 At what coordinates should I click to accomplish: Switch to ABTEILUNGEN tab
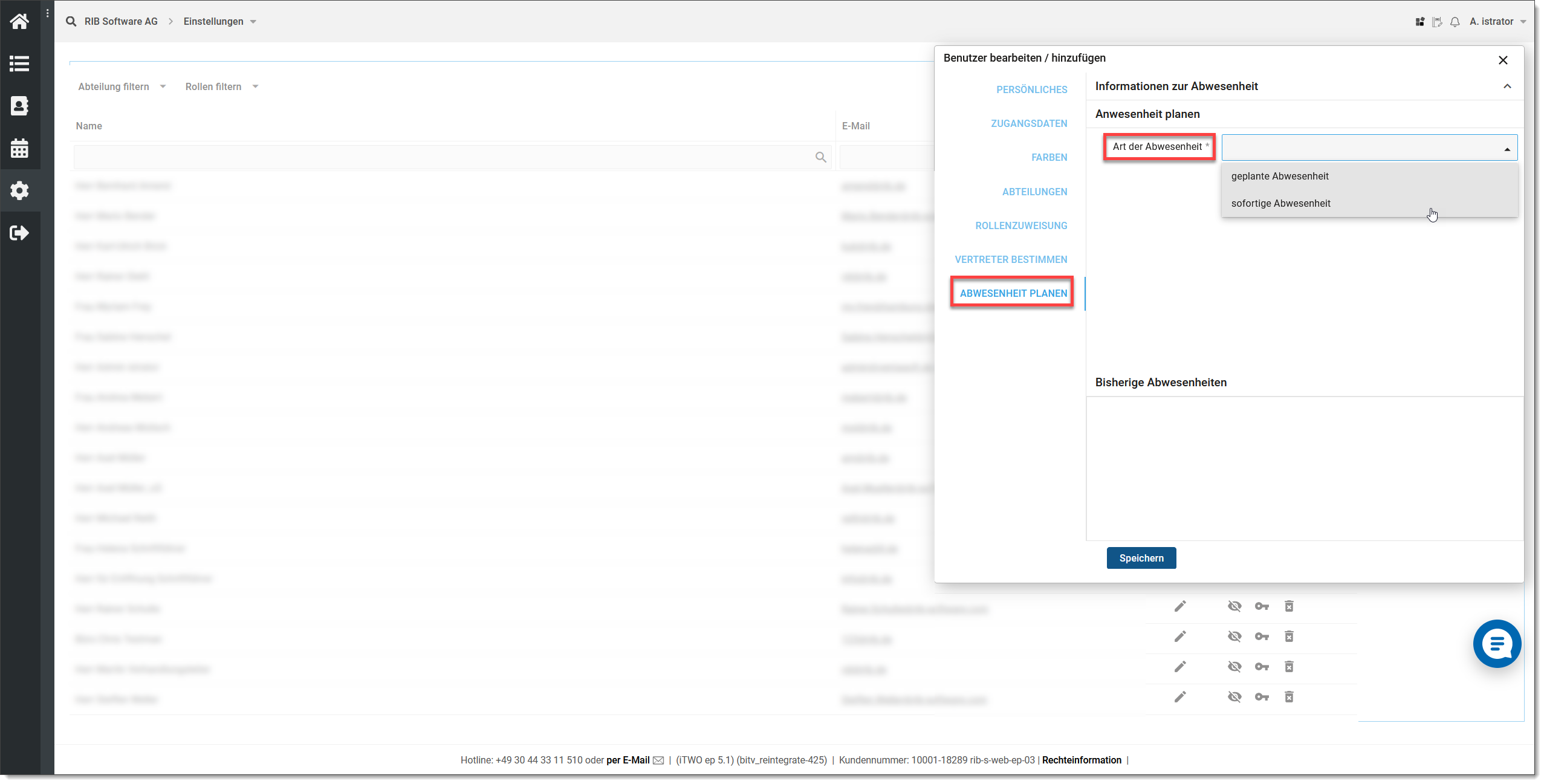tap(1034, 192)
